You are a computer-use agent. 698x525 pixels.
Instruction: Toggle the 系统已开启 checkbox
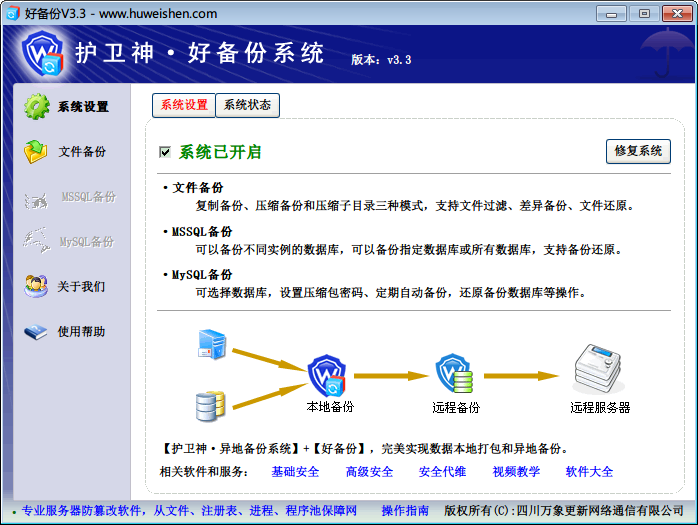[165, 152]
